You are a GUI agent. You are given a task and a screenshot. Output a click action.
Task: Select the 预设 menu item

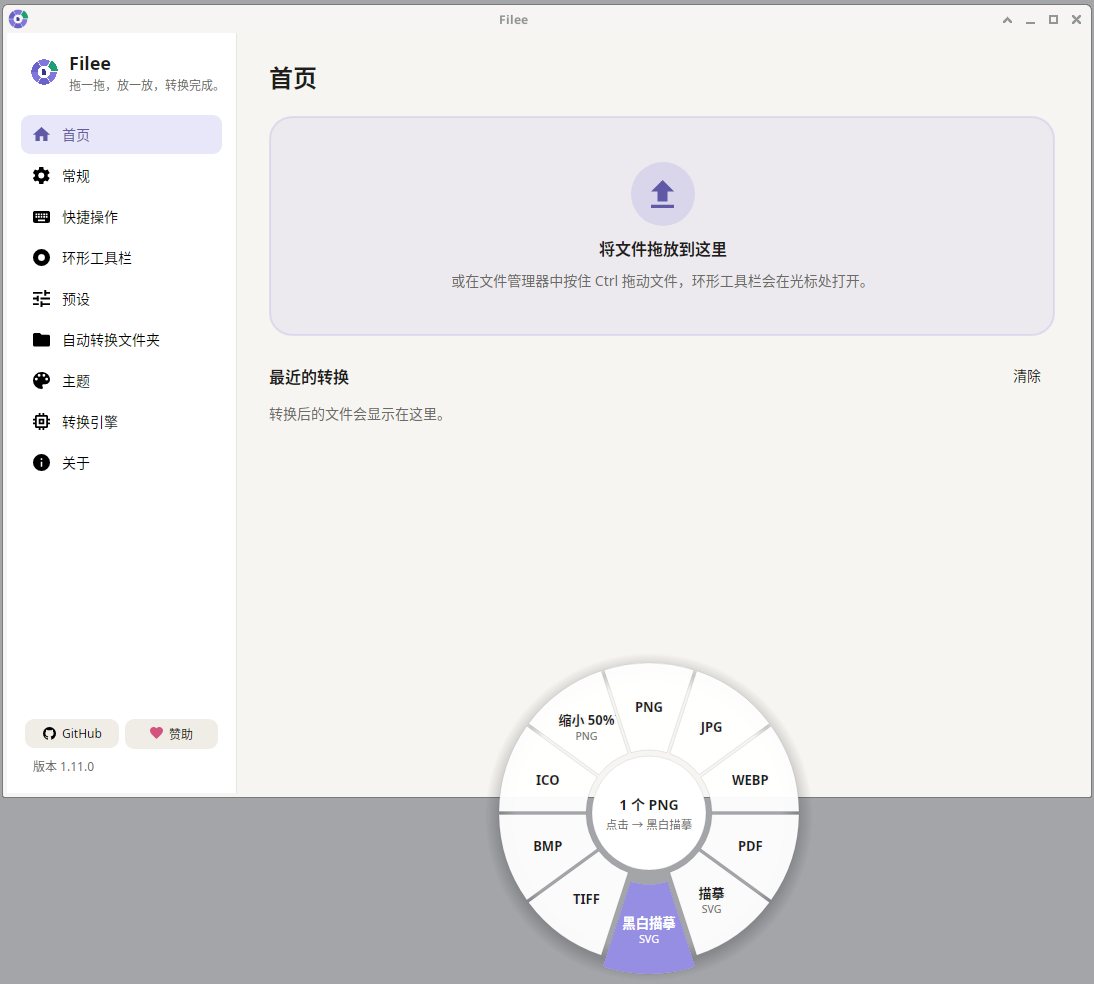[x=121, y=299]
